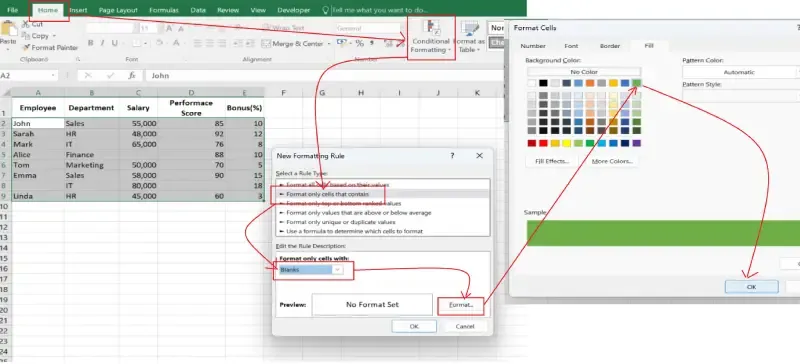Viewport: 800px width, 364px height.
Task: Click the formula bar cancel X icon
Action: (x=88, y=76)
